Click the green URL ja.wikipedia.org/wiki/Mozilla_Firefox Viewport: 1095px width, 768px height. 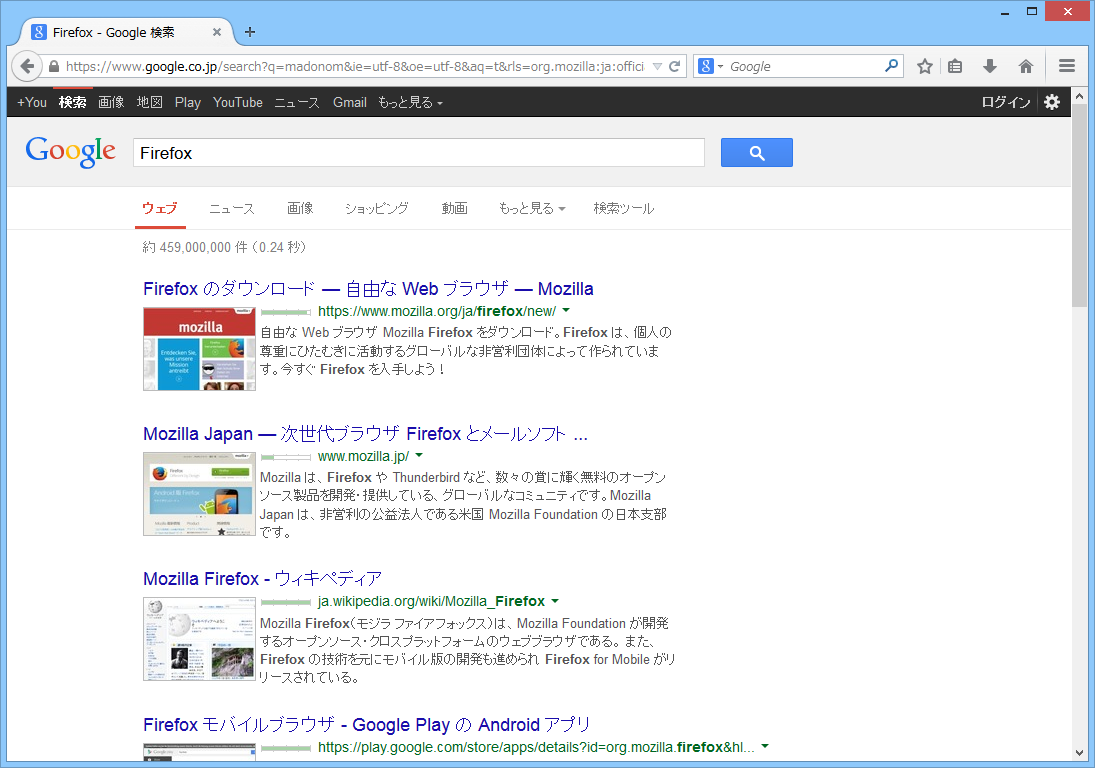click(x=431, y=601)
